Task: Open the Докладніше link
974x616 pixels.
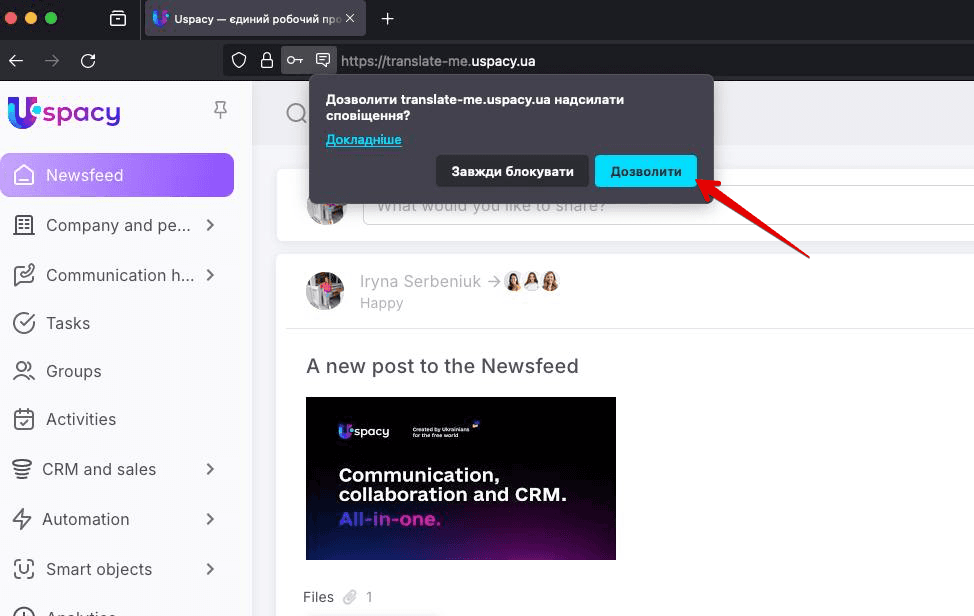Action: (x=363, y=140)
